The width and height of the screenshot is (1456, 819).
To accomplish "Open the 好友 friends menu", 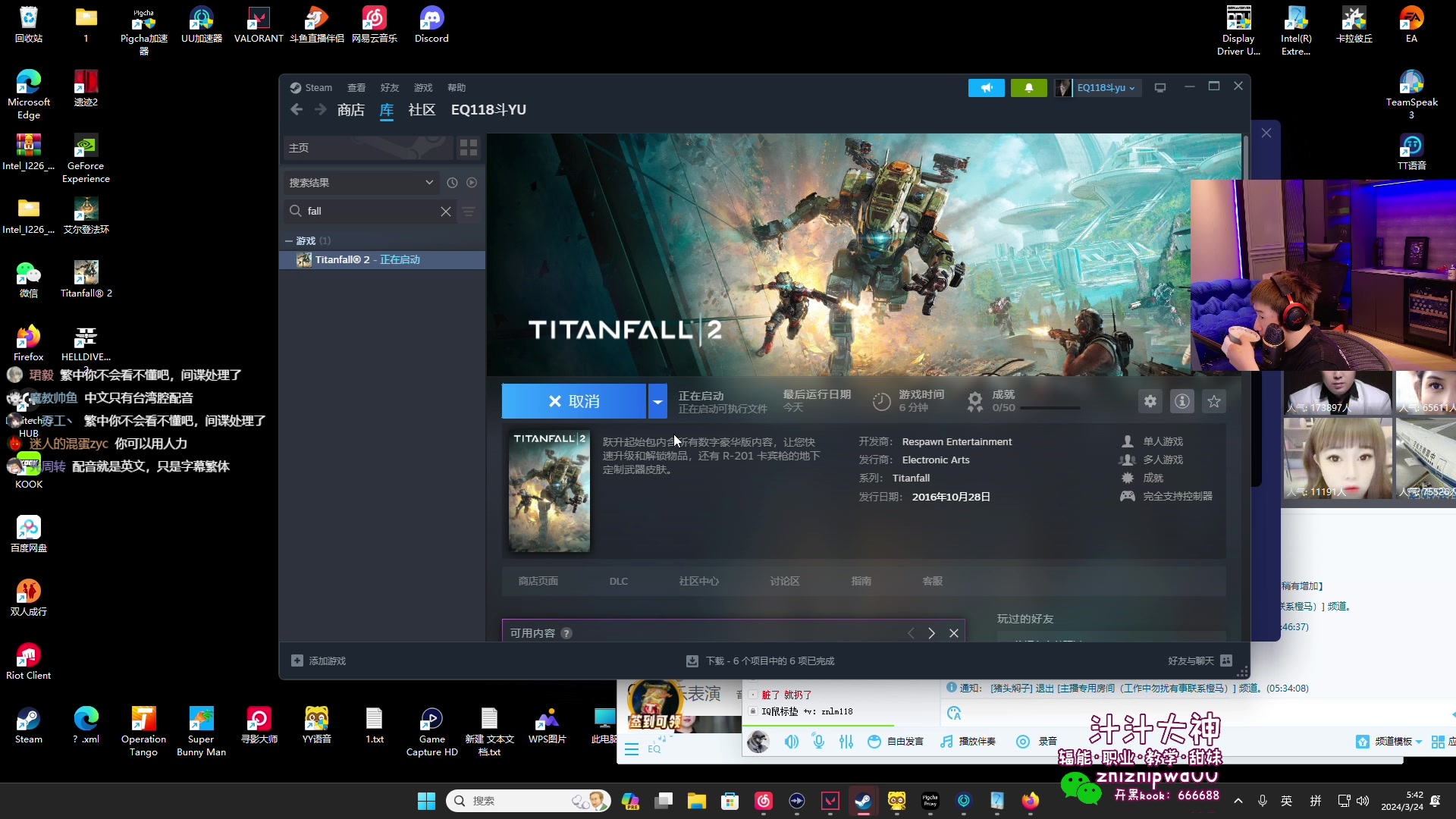I will click(x=390, y=88).
